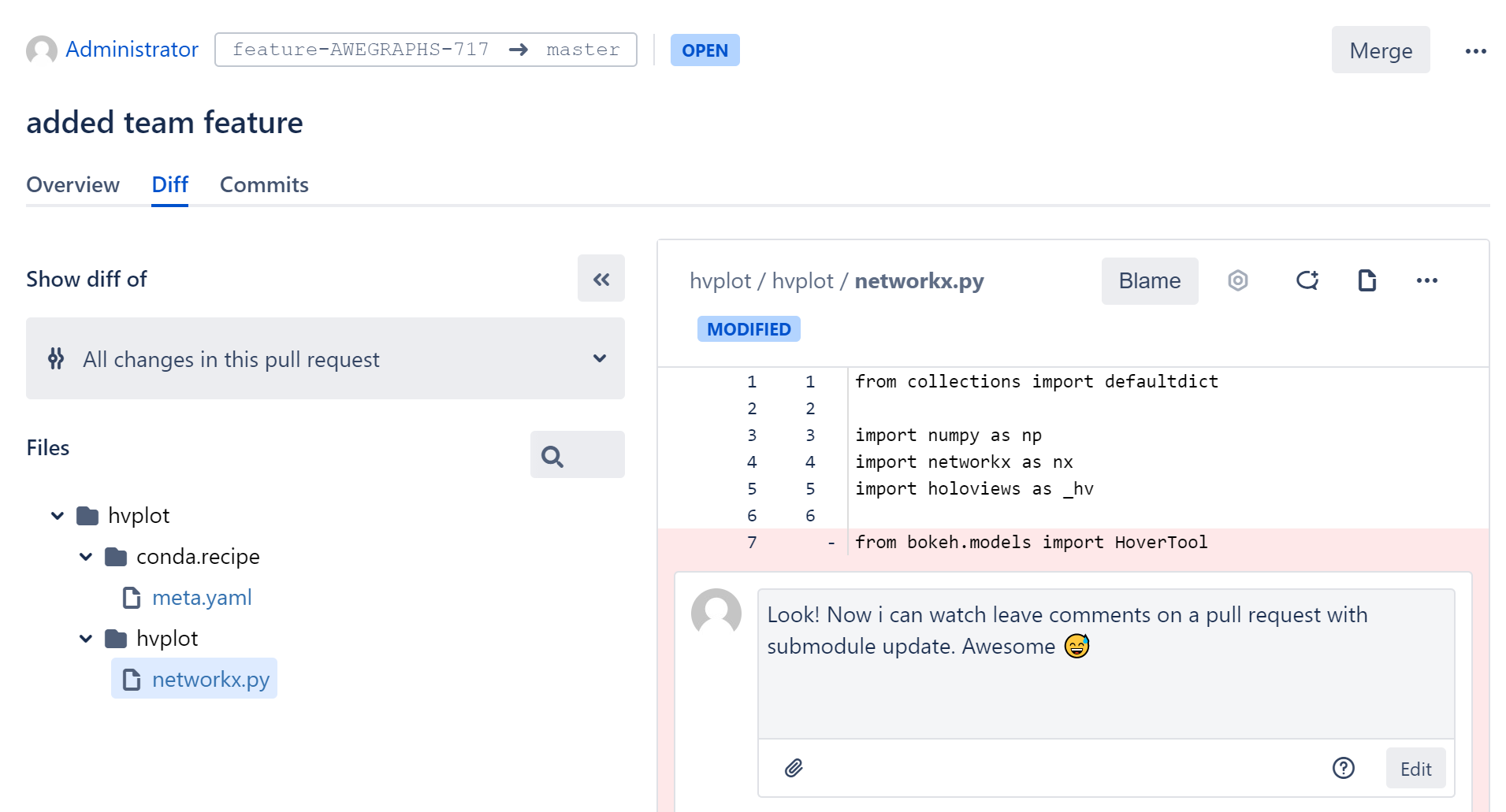
Task: Collapse the file tree sidebar
Action: pos(601,279)
